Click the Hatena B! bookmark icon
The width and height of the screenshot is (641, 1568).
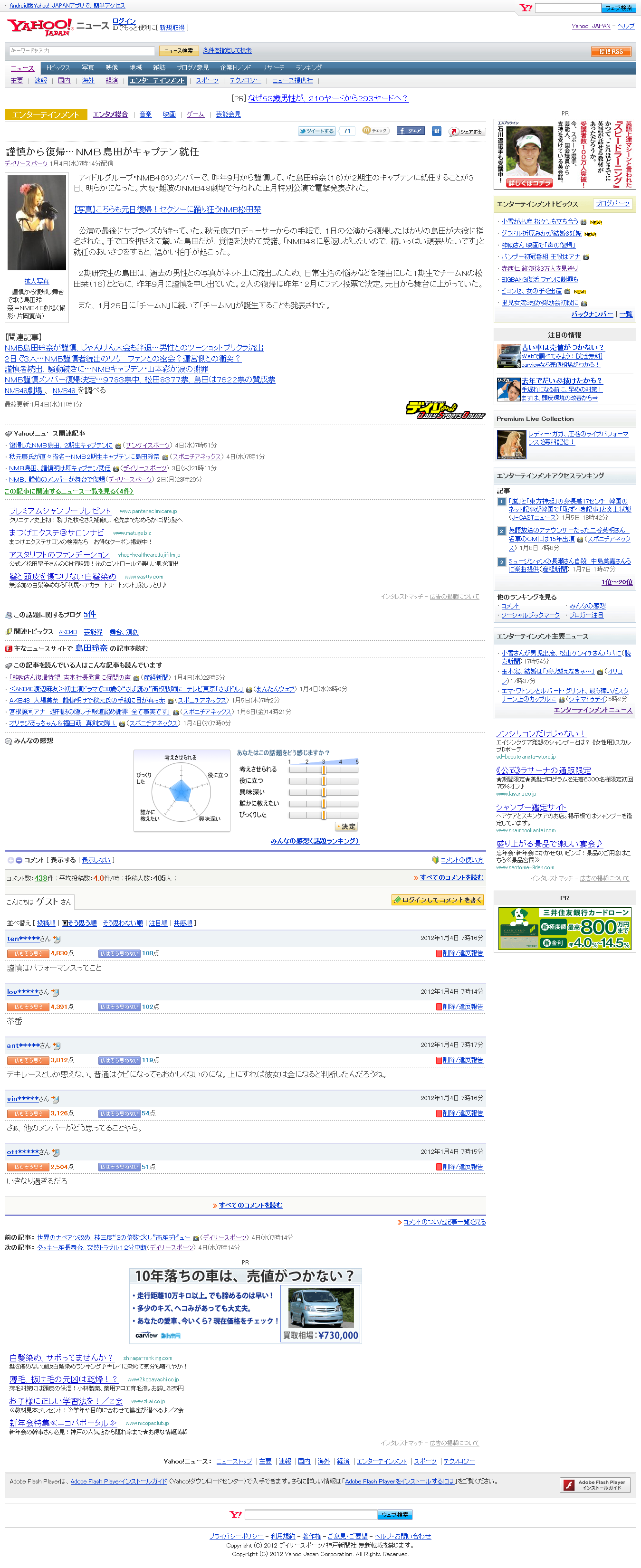pyautogui.click(x=437, y=131)
